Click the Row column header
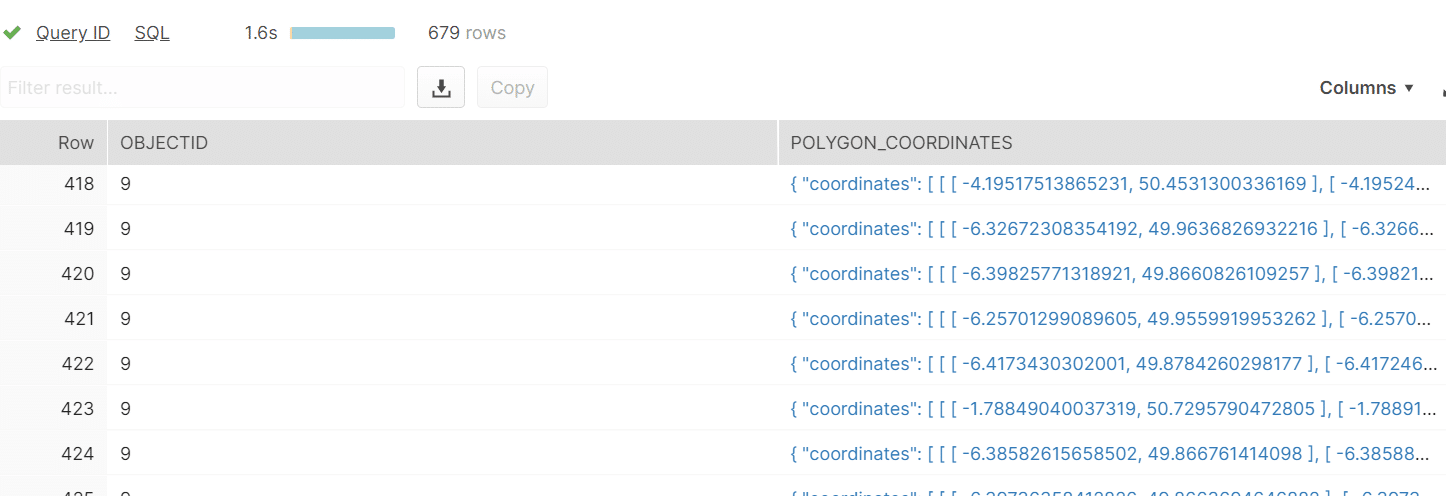The image size is (1446, 496). click(53, 143)
